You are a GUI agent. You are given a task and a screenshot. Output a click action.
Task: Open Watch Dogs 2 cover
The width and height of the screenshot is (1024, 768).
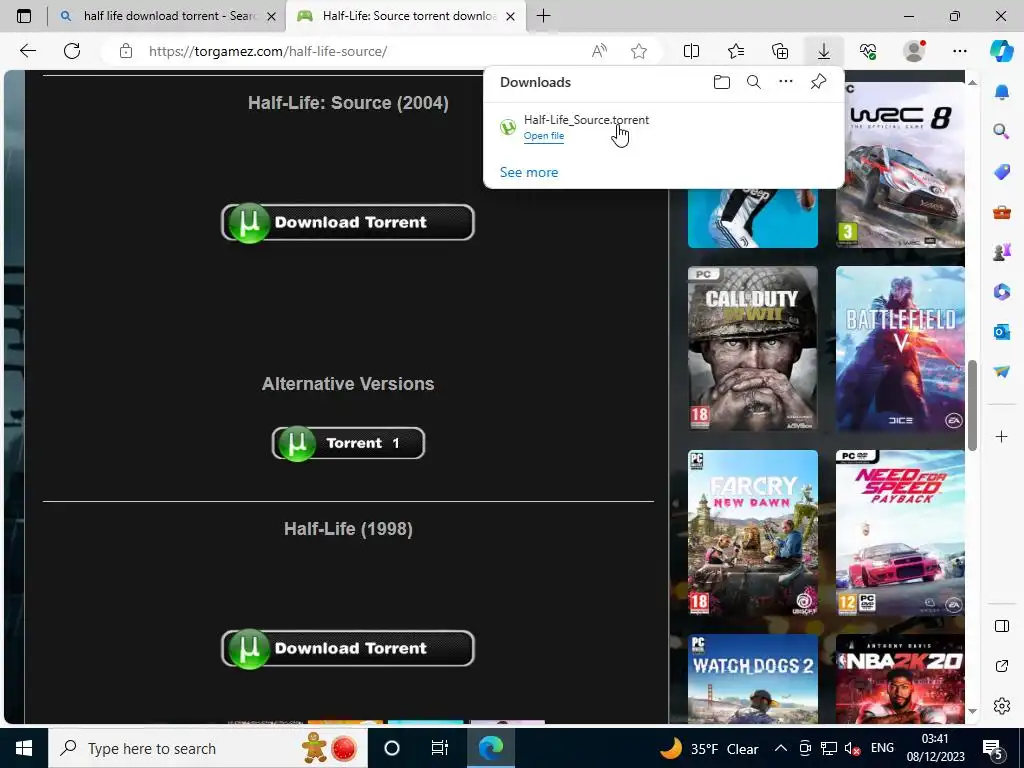[752, 678]
